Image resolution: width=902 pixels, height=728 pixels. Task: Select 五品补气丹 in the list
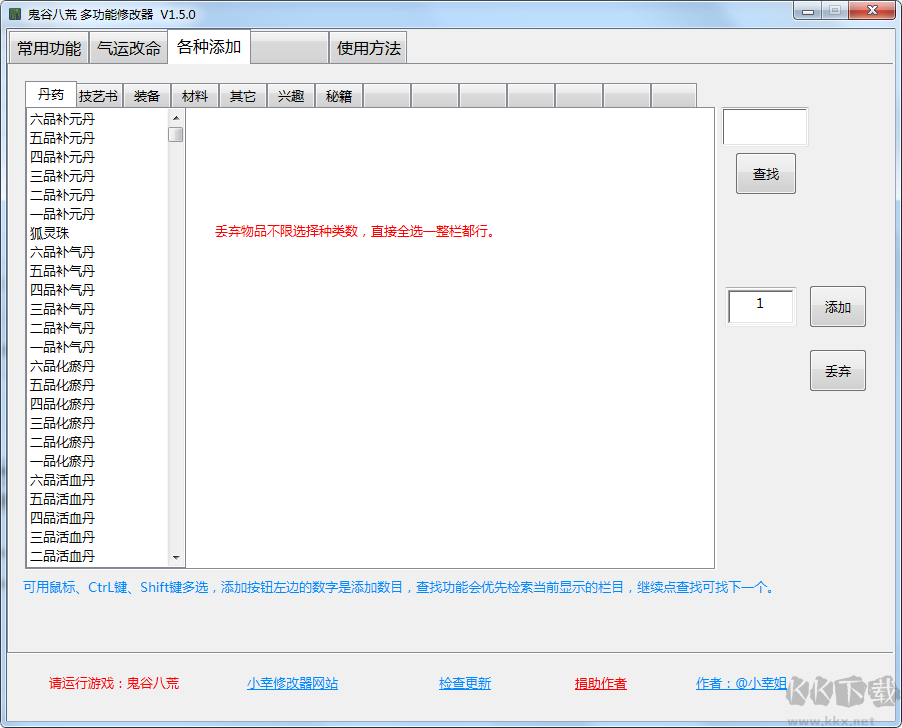[62, 271]
